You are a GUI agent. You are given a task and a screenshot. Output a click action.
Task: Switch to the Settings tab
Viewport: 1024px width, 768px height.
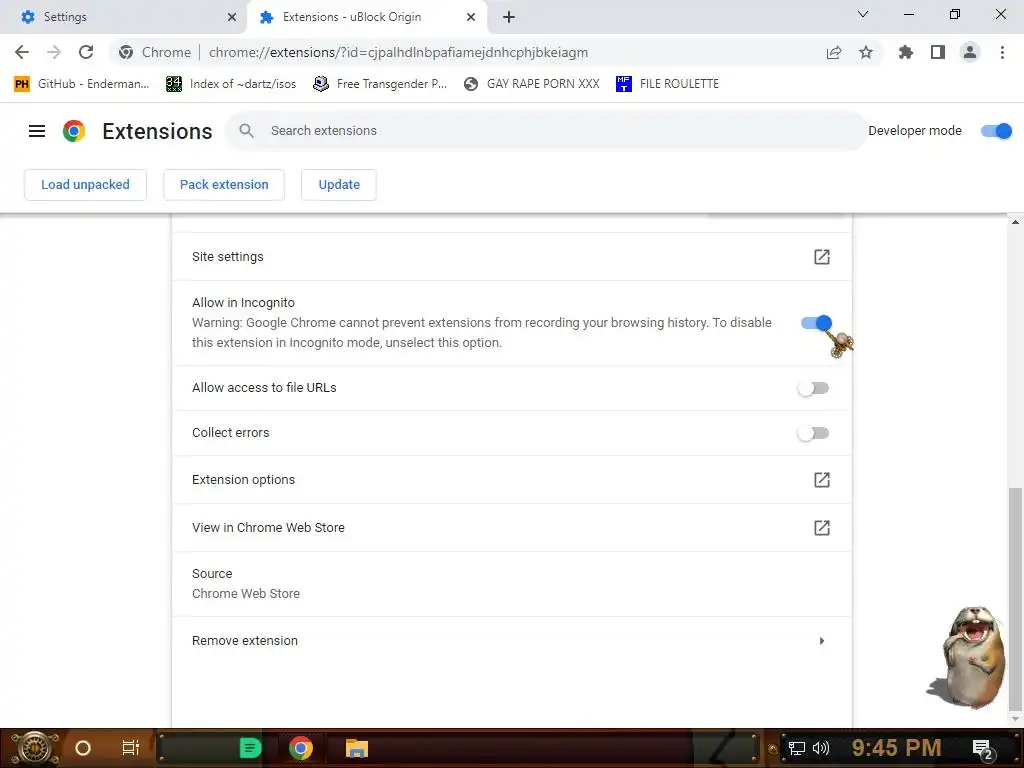(x=124, y=17)
